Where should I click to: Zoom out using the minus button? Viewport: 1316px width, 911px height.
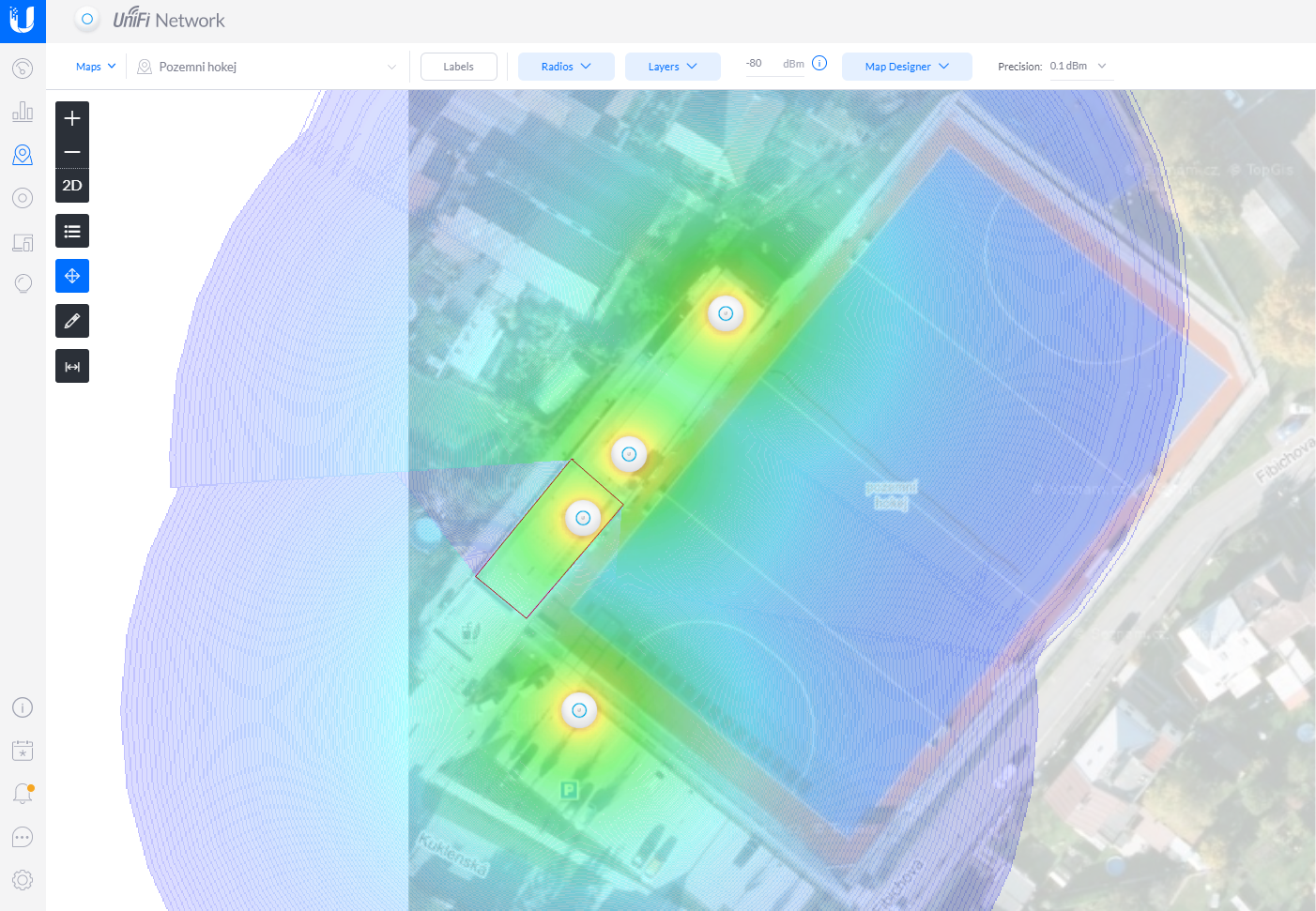tap(72, 152)
